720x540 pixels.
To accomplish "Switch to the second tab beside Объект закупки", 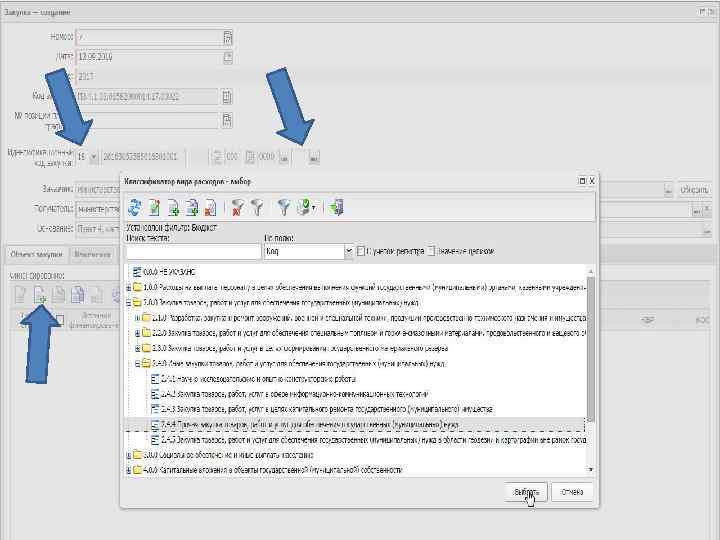I will (x=92, y=254).
